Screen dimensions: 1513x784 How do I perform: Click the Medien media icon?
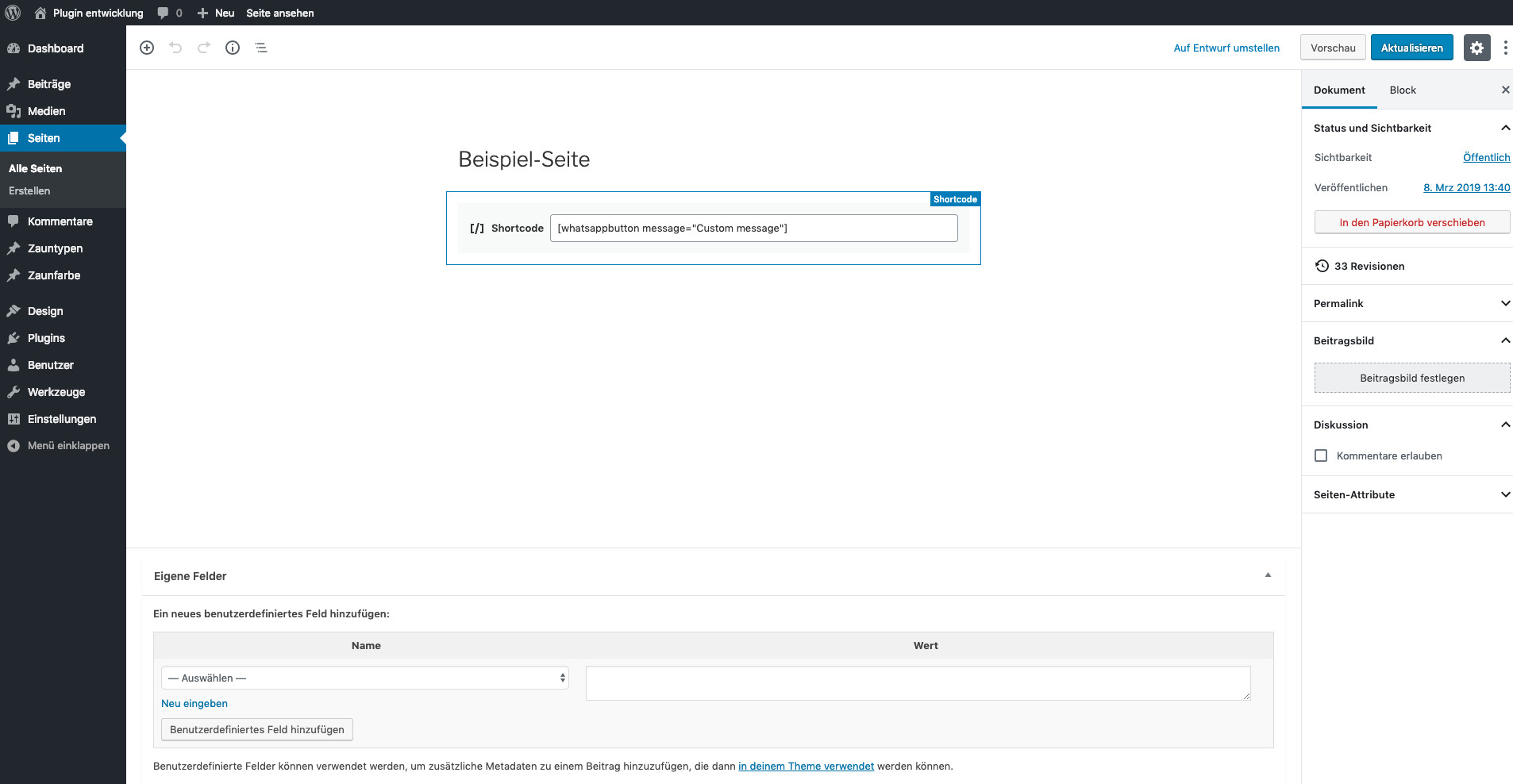(13, 111)
